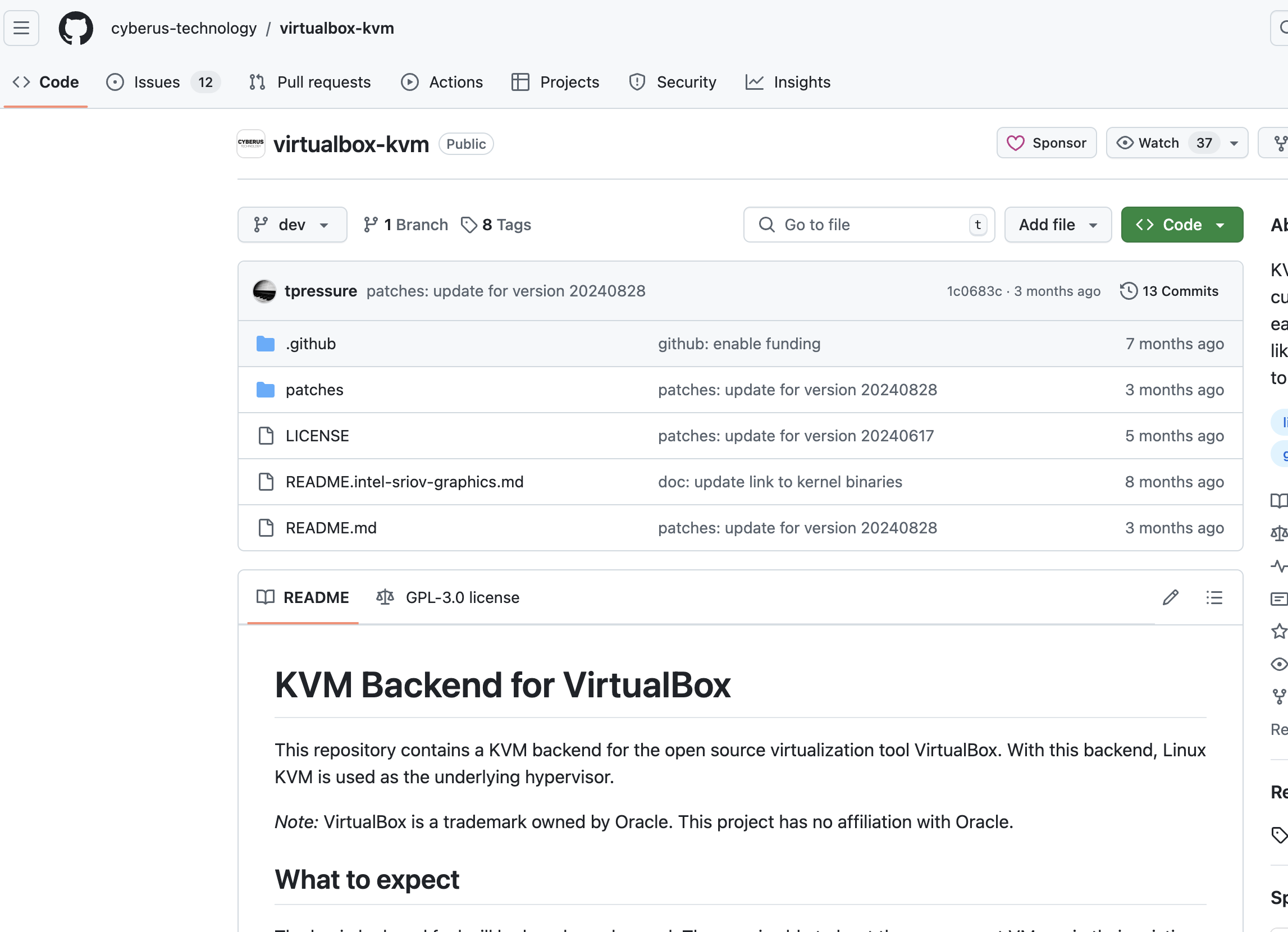Click the latest commit message 'patches: update for version 20240828' in header
Image resolution: width=1288 pixels, height=932 pixels.
click(x=505, y=291)
